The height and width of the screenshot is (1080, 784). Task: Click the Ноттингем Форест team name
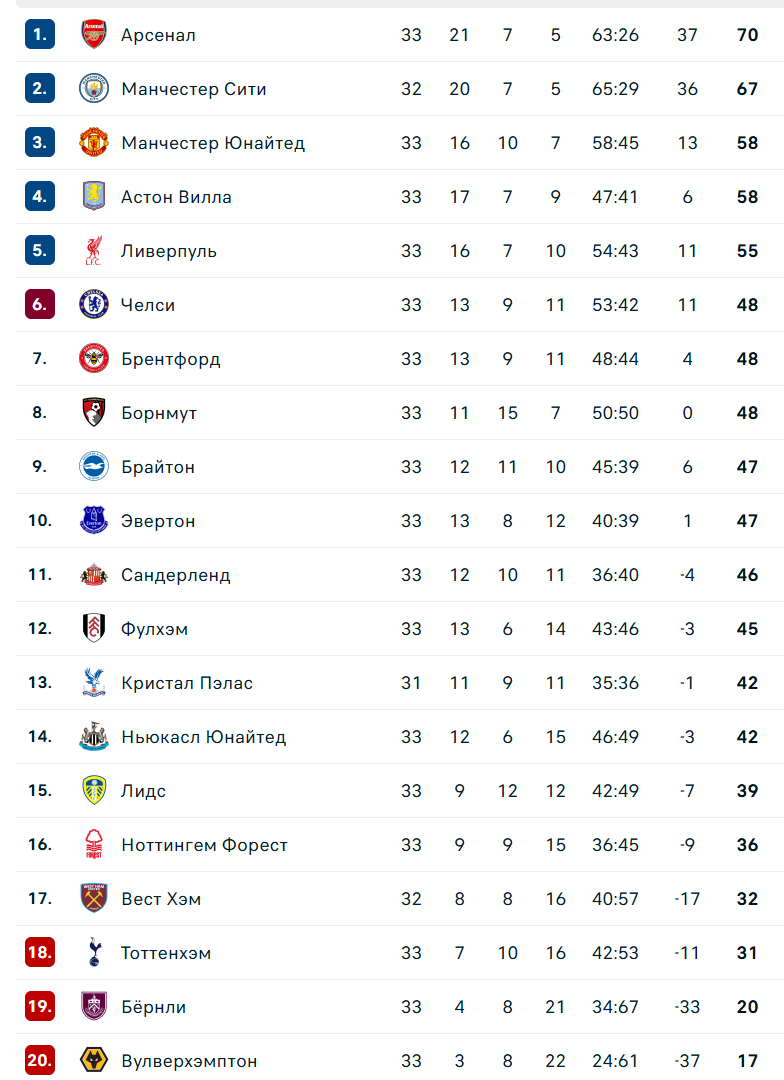204,845
